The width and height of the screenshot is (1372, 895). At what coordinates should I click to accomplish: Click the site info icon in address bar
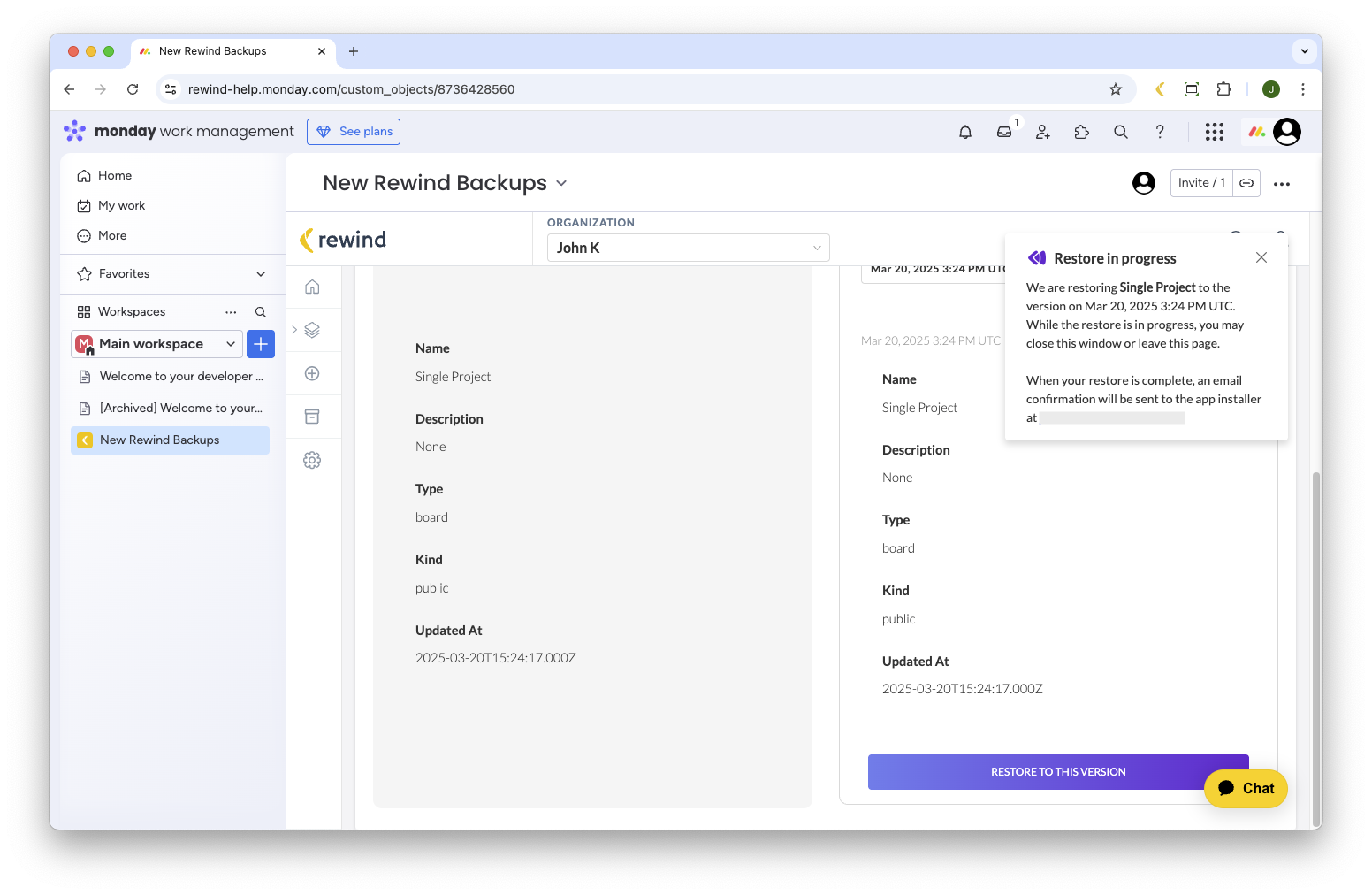pyautogui.click(x=171, y=89)
